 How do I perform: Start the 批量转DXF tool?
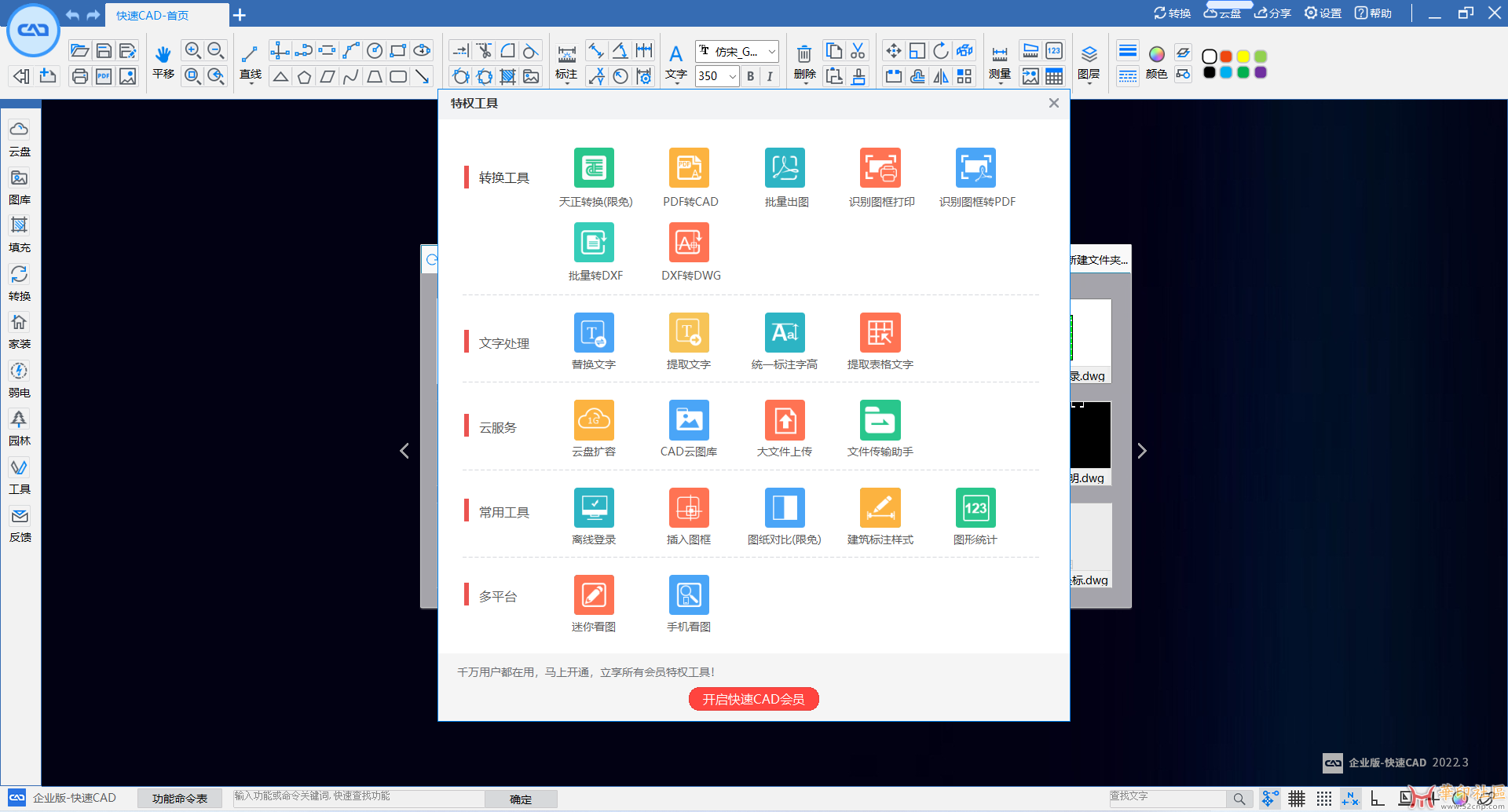click(595, 252)
